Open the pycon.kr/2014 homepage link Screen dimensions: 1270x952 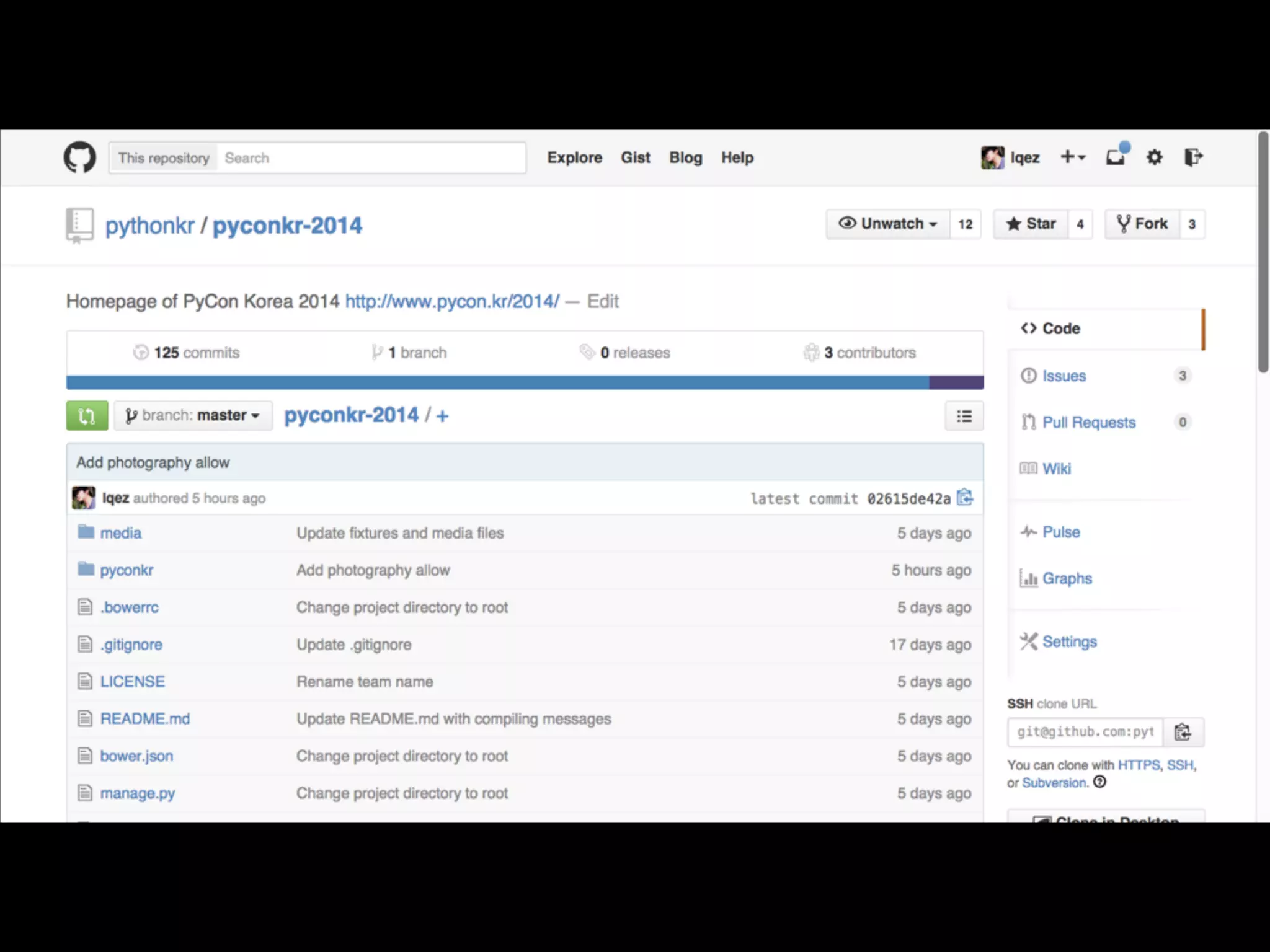coord(452,301)
